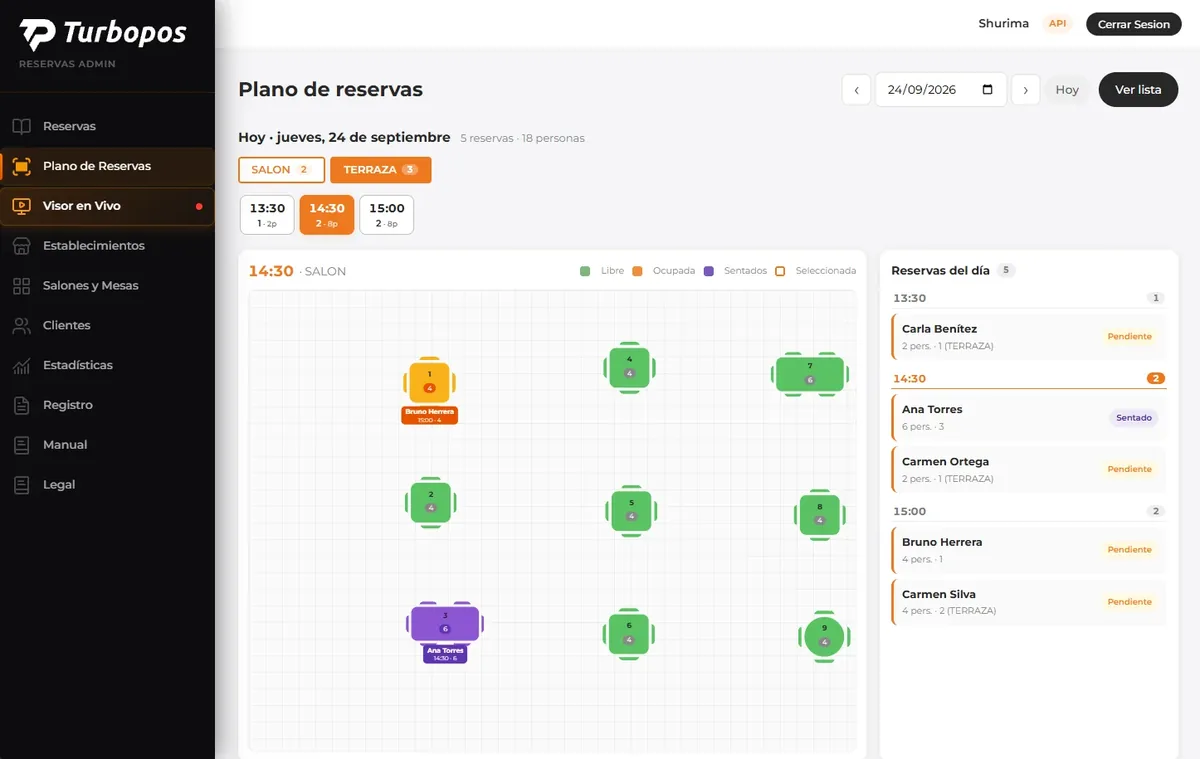
Task: Go to the next day with the right chevron
Action: click(1025, 90)
